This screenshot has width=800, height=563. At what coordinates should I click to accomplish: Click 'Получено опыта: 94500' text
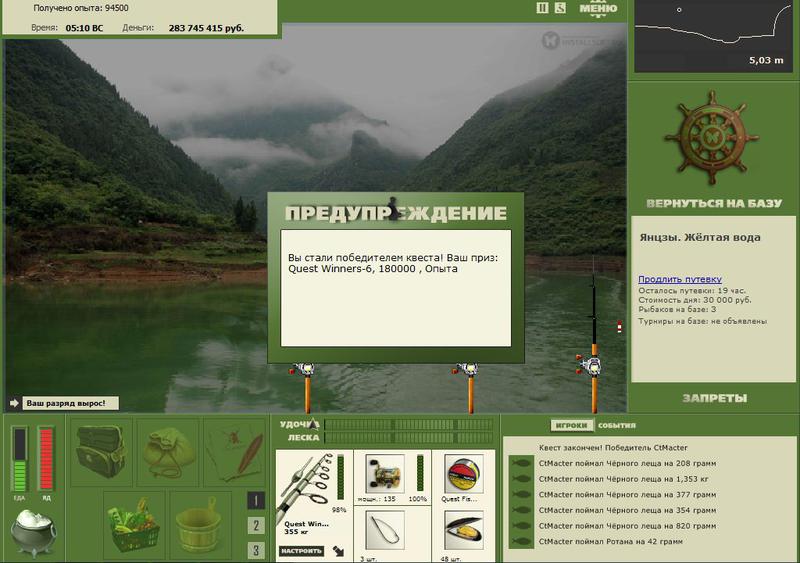point(81,8)
